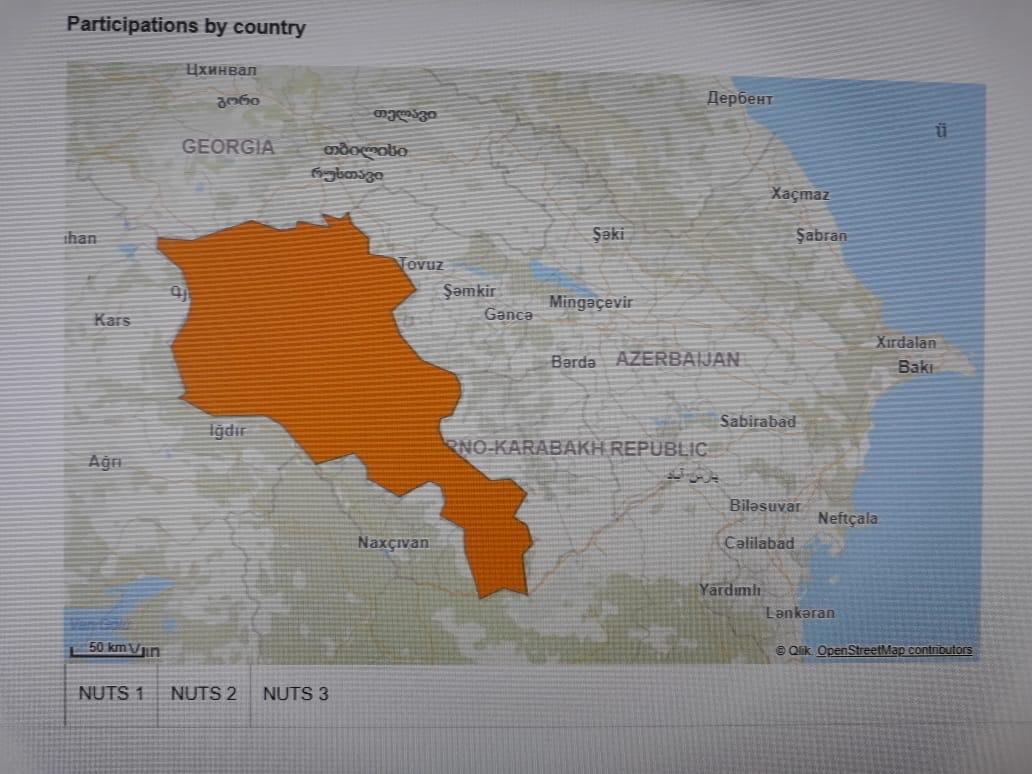This screenshot has width=1032, height=774.
Task: Click the Sabirabad city label
Action: pyautogui.click(x=758, y=421)
